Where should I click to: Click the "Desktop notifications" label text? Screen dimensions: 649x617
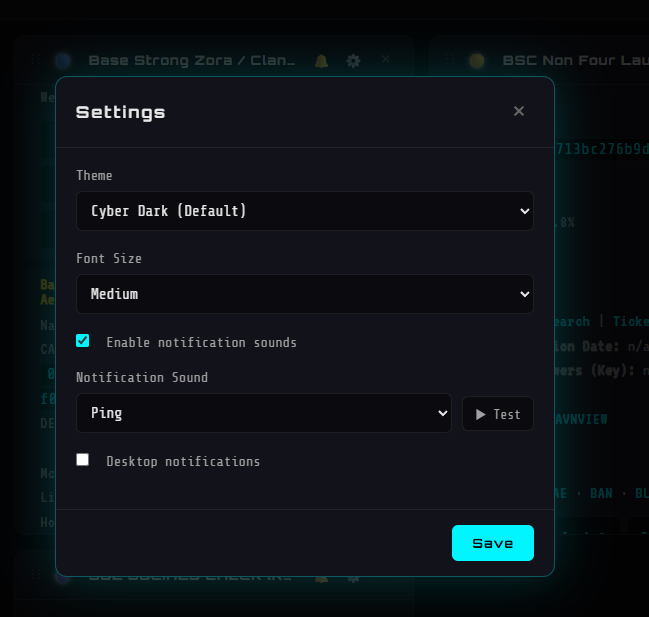coord(183,461)
